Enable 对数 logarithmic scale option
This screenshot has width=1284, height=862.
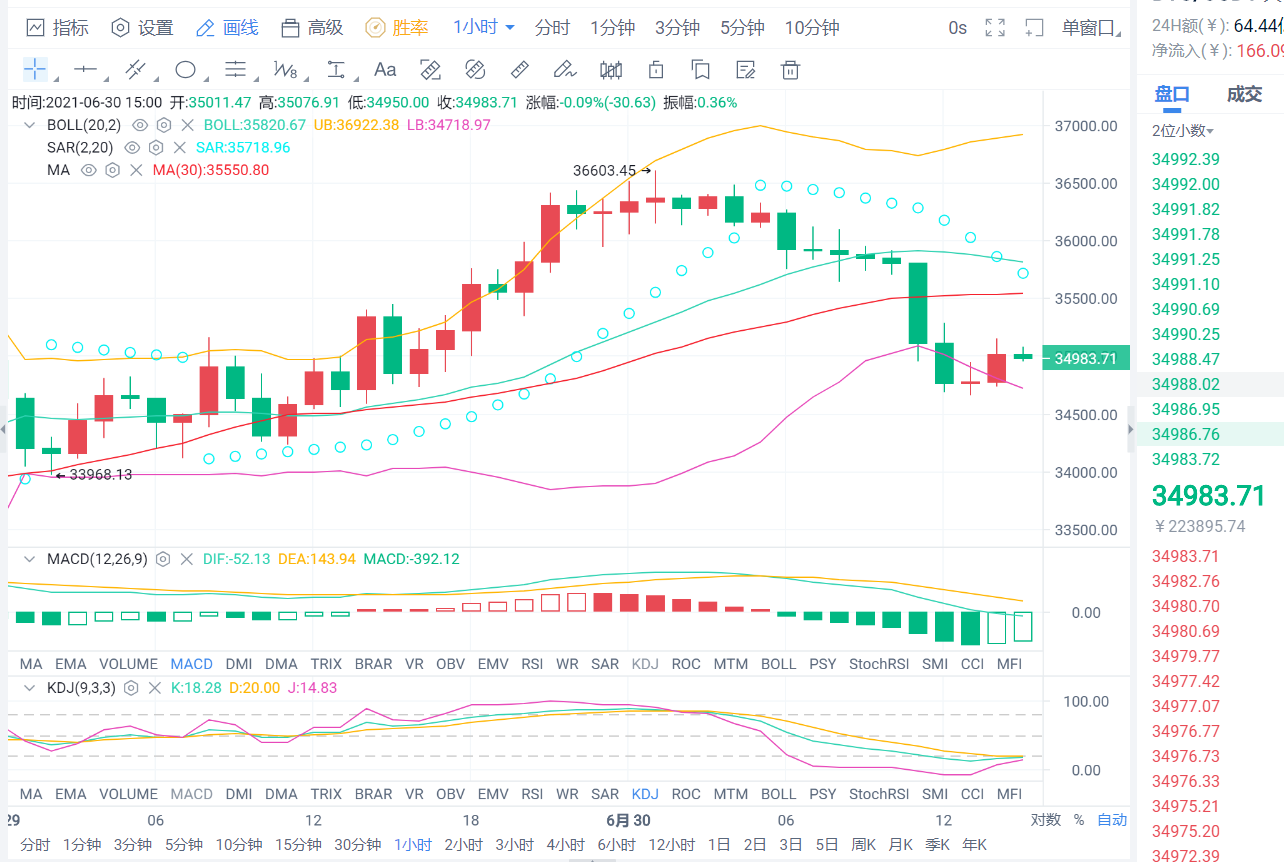1045,820
